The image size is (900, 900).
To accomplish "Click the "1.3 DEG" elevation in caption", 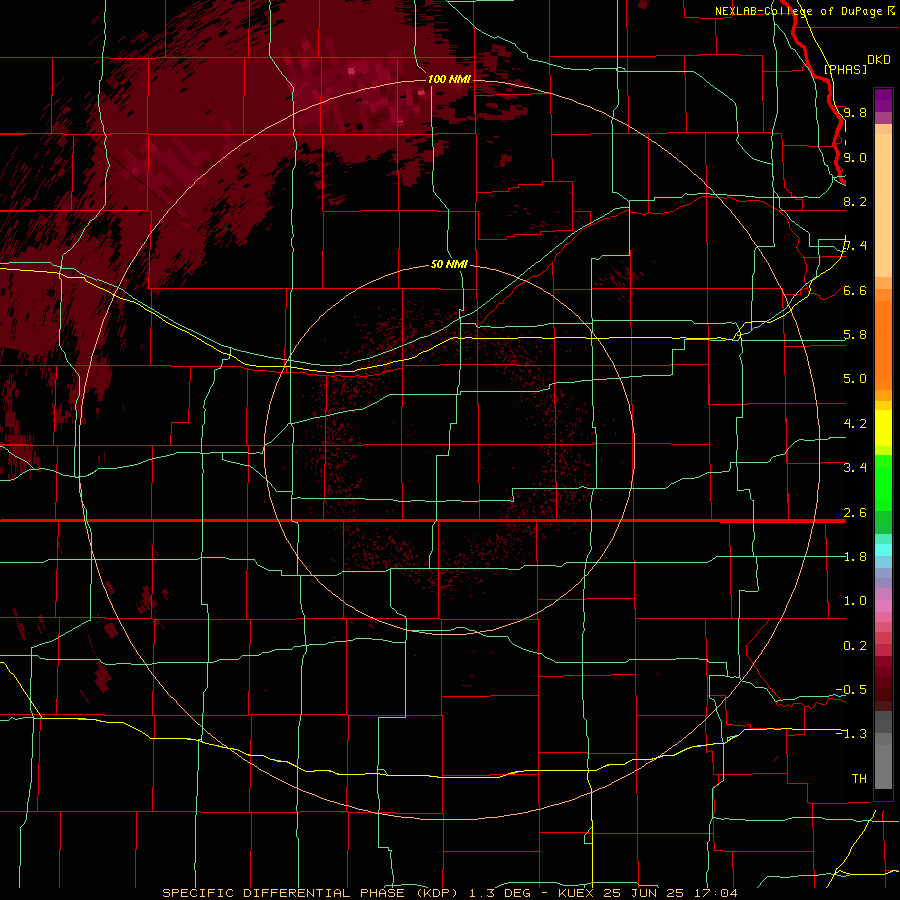I will (500, 893).
